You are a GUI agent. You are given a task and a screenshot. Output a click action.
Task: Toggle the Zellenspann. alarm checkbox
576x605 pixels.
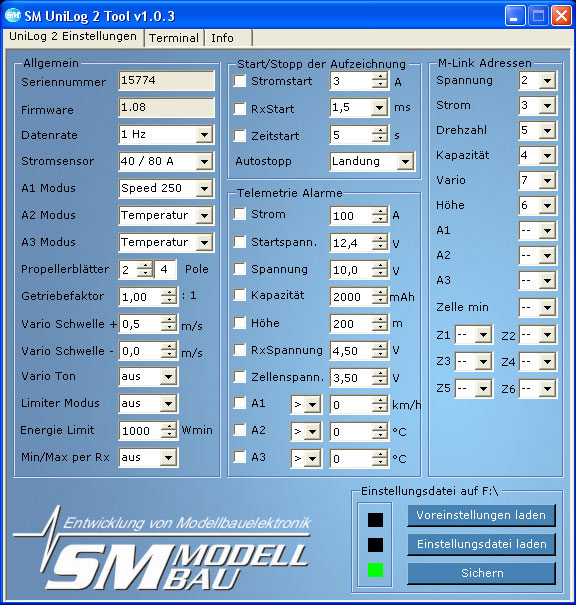click(240, 377)
